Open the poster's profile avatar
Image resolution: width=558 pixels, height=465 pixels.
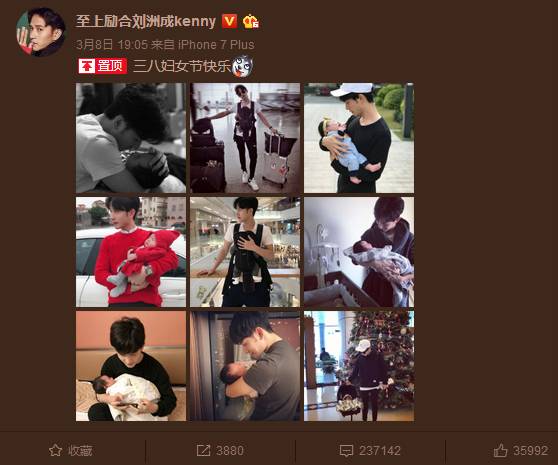point(41,32)
